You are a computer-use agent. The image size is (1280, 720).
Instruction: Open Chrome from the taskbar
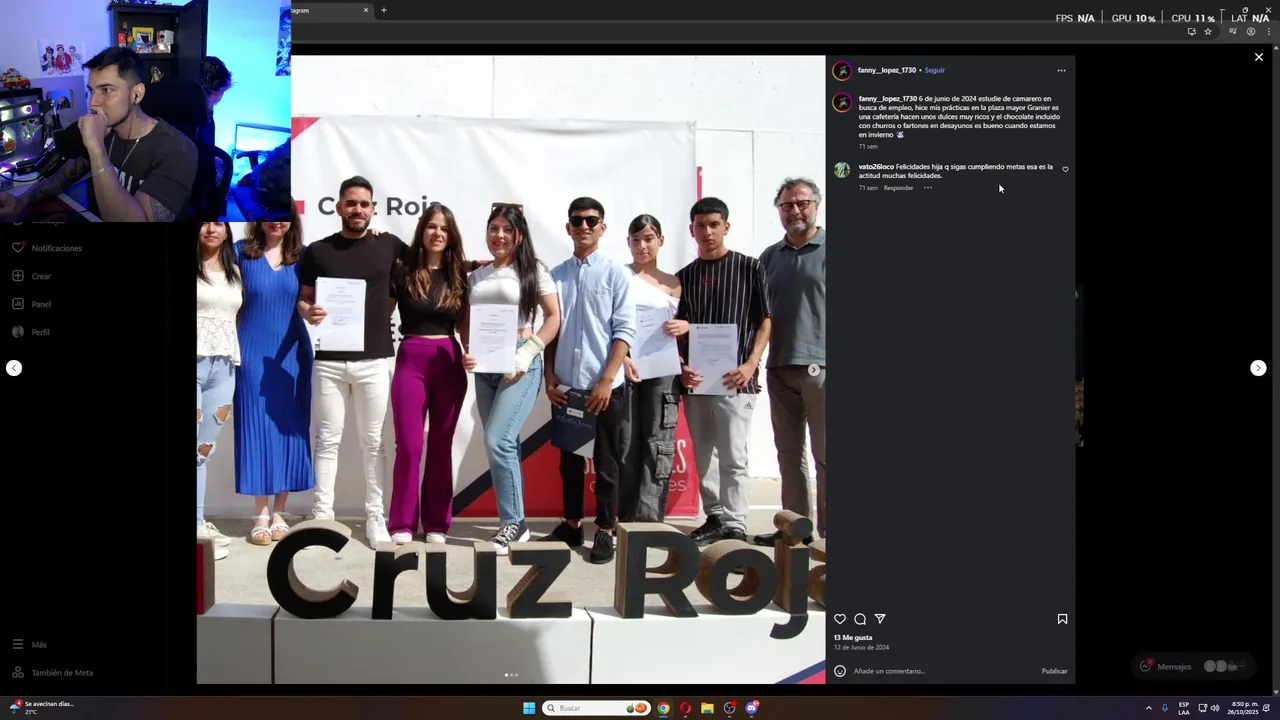pyautogui.click(x=663, y=708)
